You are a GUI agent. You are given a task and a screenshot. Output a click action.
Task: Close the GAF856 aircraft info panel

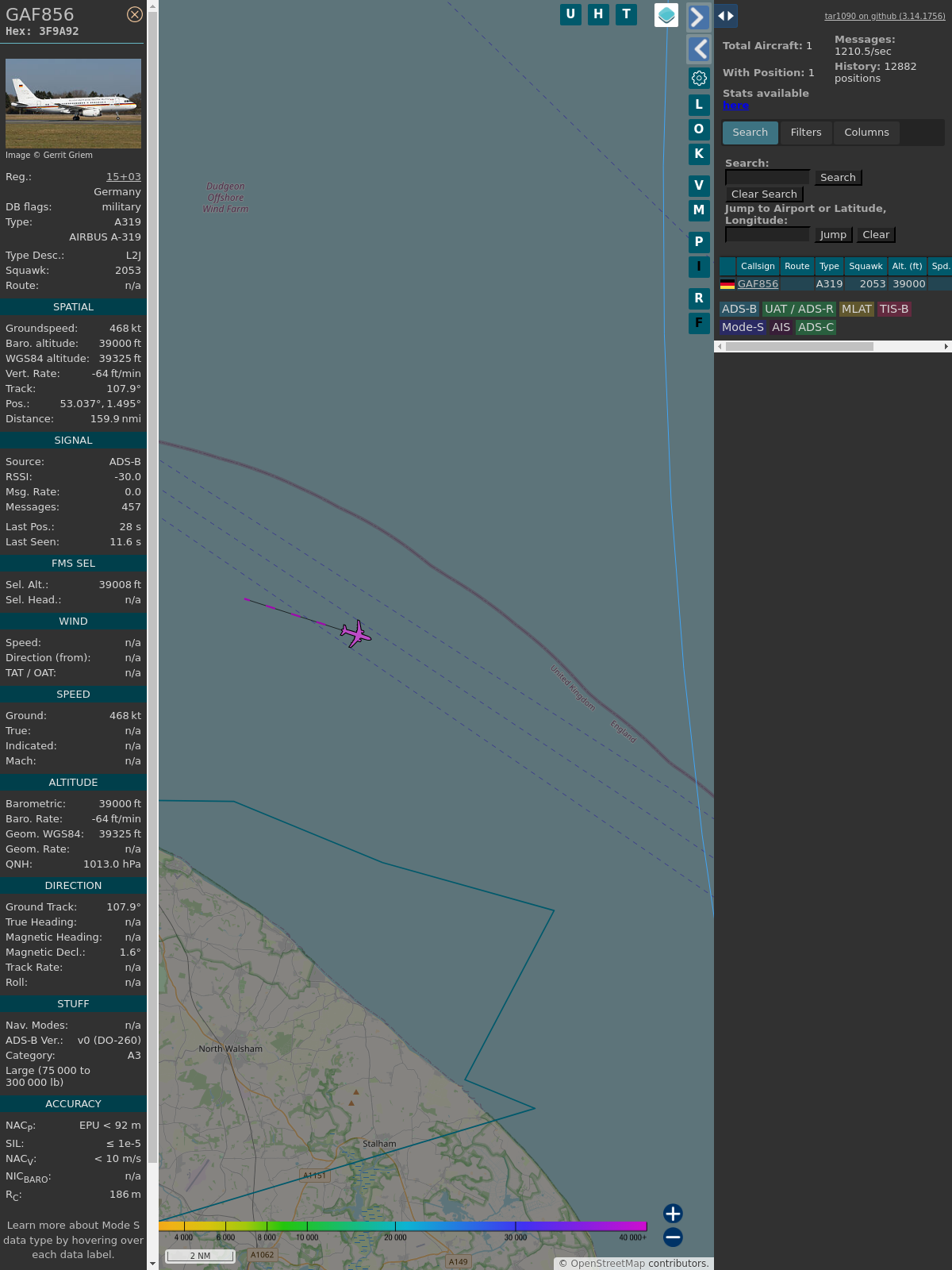coord(135,14)
